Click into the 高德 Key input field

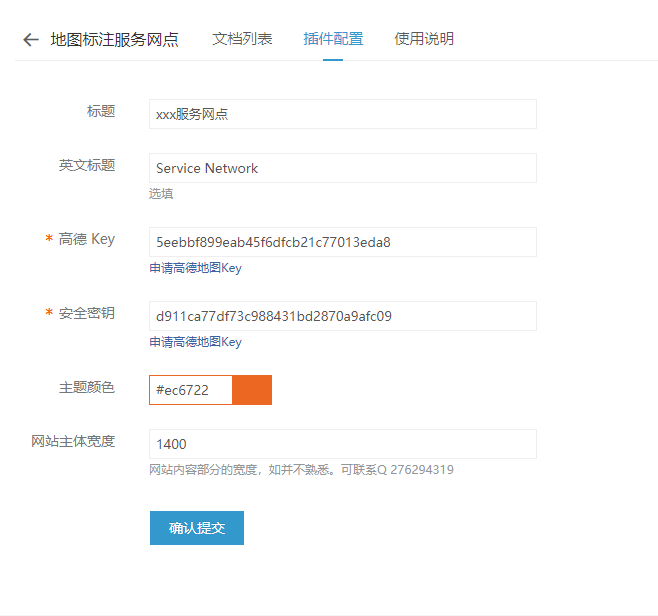coord(343,242)
